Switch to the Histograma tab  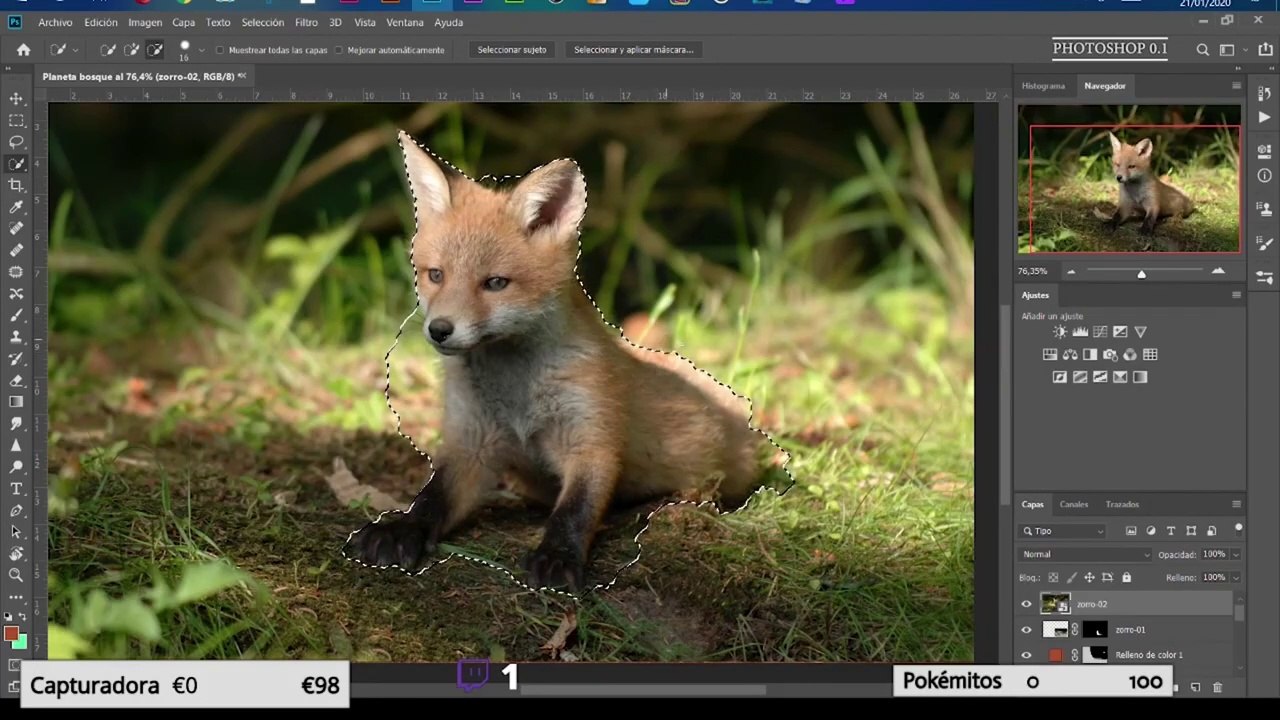[x=1043, y=86]
